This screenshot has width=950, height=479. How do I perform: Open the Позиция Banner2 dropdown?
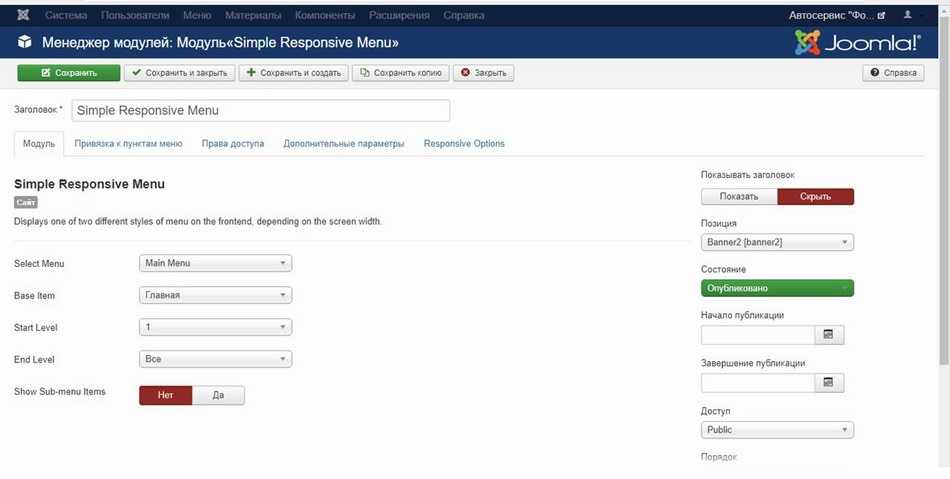[x=777, y=242]
